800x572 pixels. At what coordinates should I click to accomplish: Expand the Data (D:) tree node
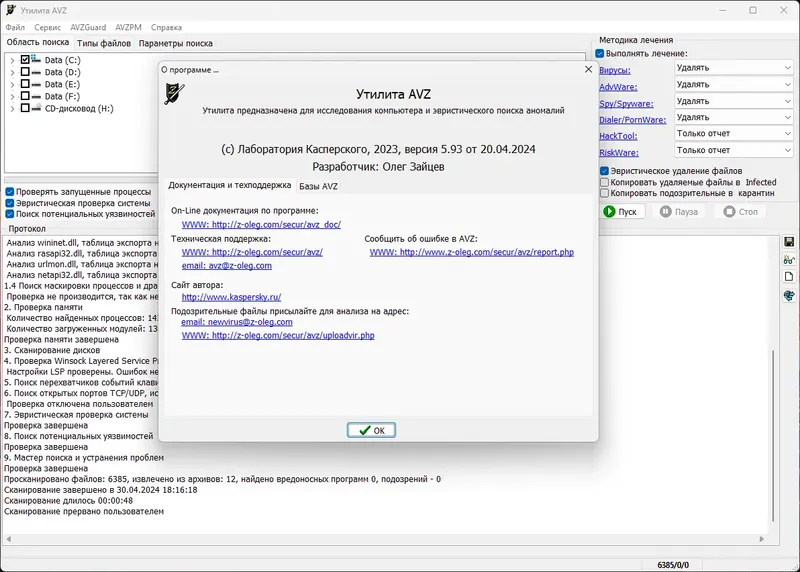coord(12,72)
